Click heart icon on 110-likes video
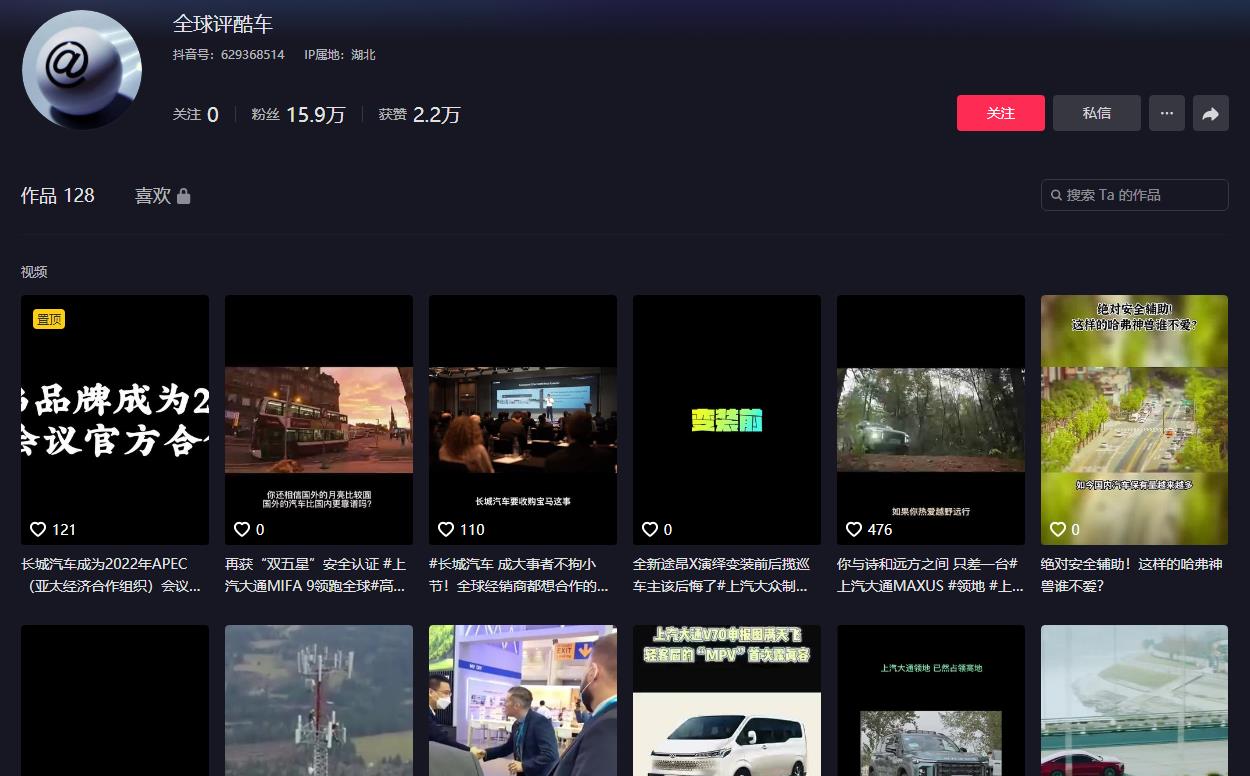Viewport: 1250px width, 776px height. point(446,529)
